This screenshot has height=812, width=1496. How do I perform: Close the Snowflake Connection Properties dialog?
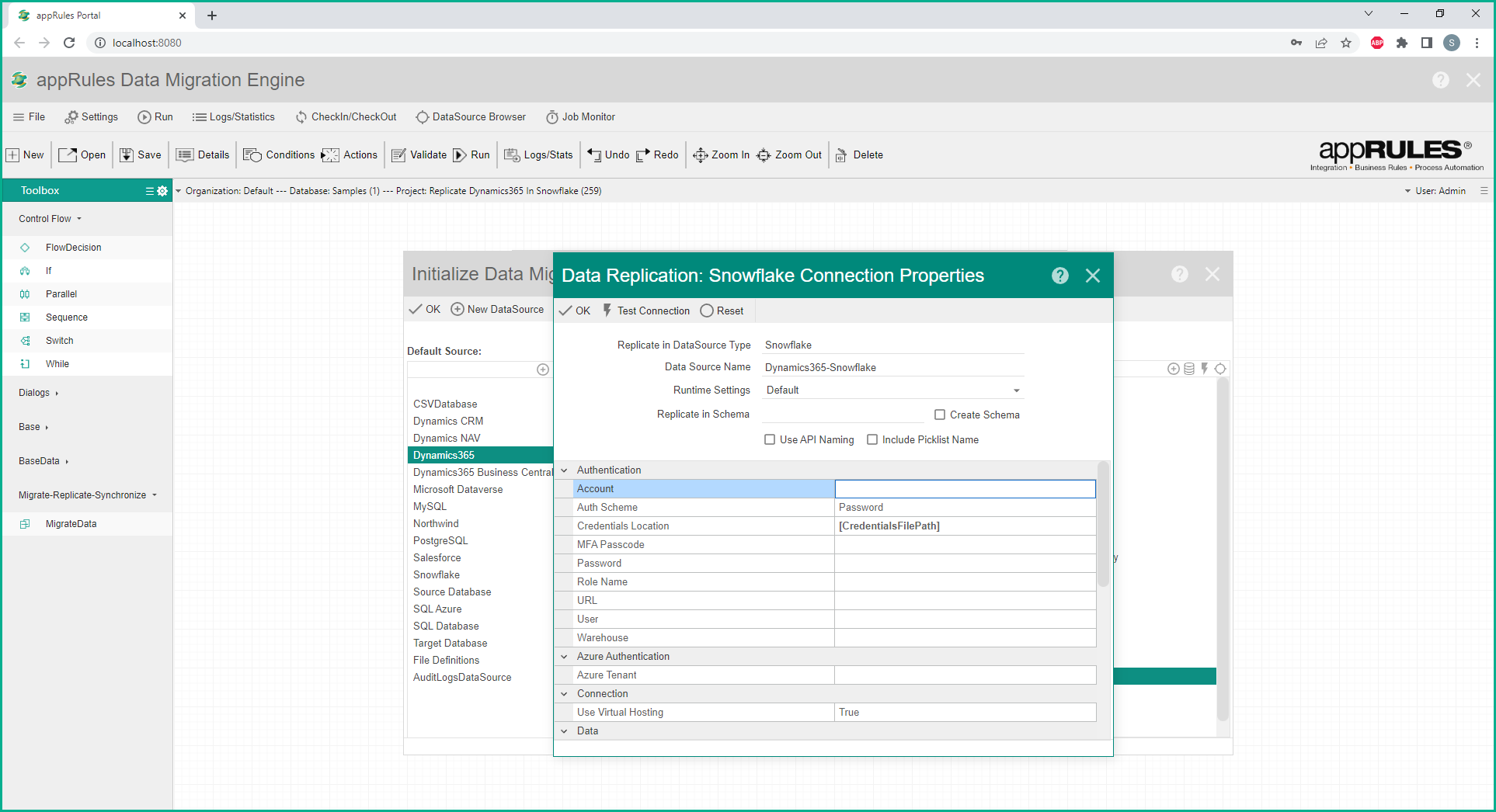coord(1093,276)
